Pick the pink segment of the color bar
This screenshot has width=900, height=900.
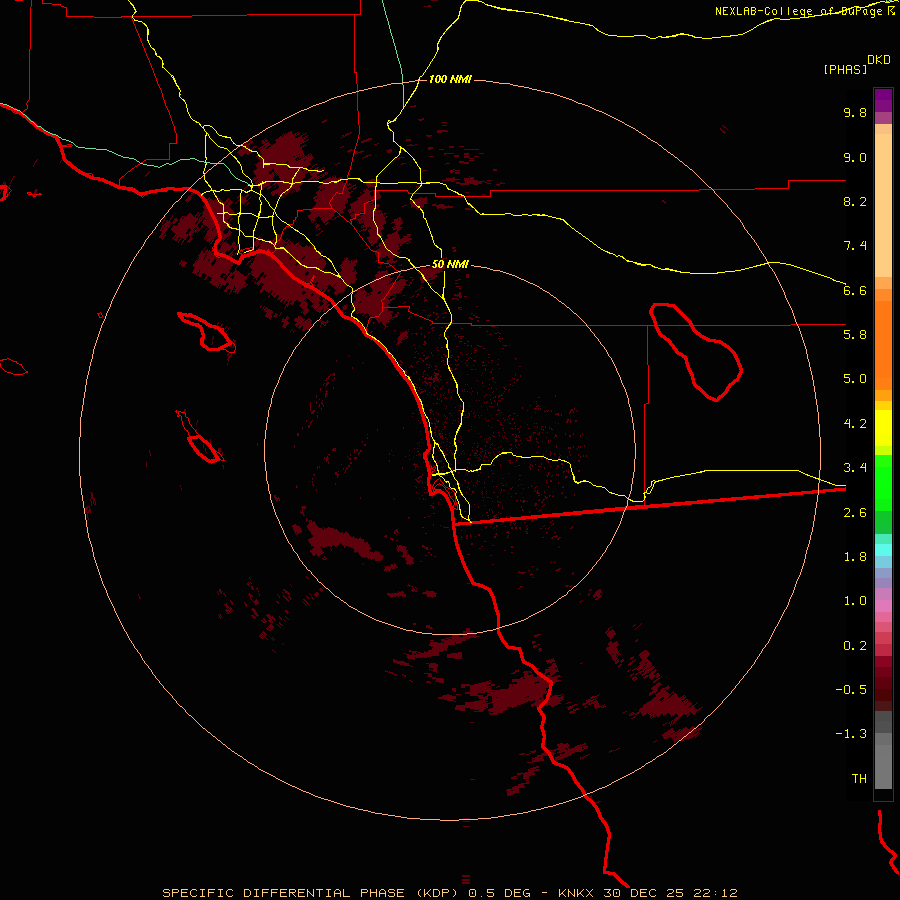click(x=883, y=606)
